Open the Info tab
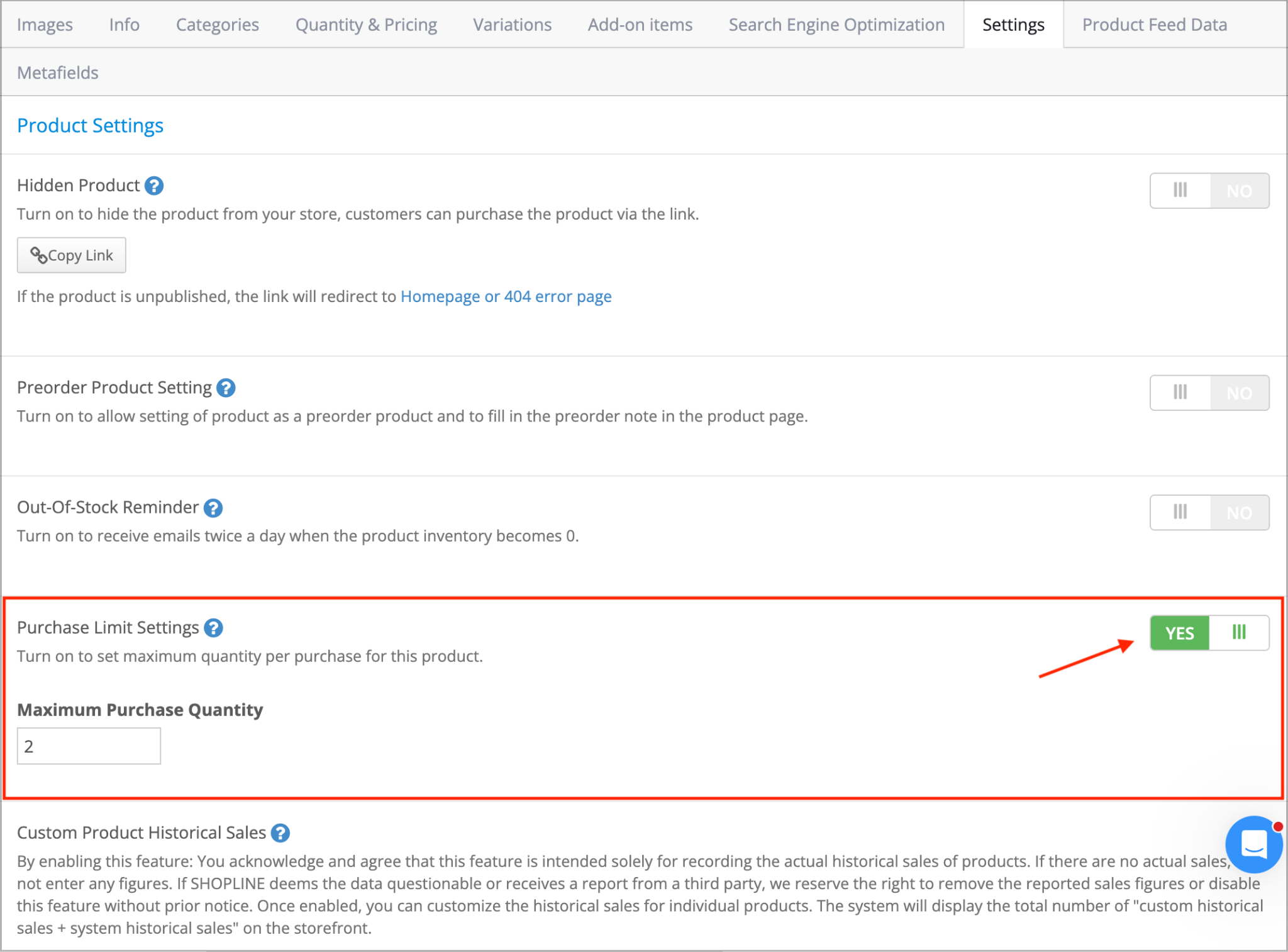The width and height of the screenshot is (1288, 952). 124,25
